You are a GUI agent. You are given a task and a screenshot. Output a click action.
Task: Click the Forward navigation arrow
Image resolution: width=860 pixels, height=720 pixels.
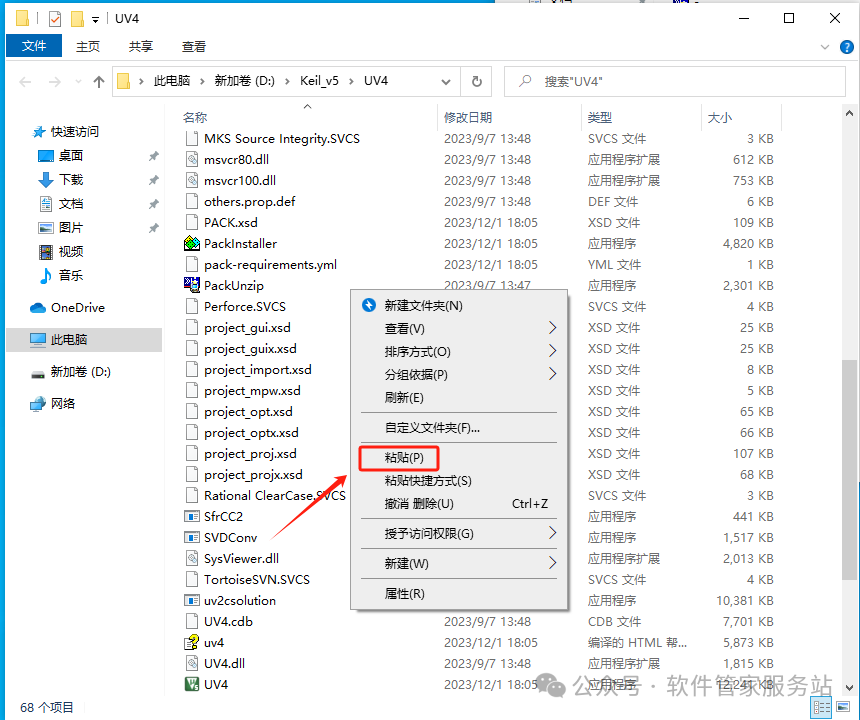click(55, 82)
